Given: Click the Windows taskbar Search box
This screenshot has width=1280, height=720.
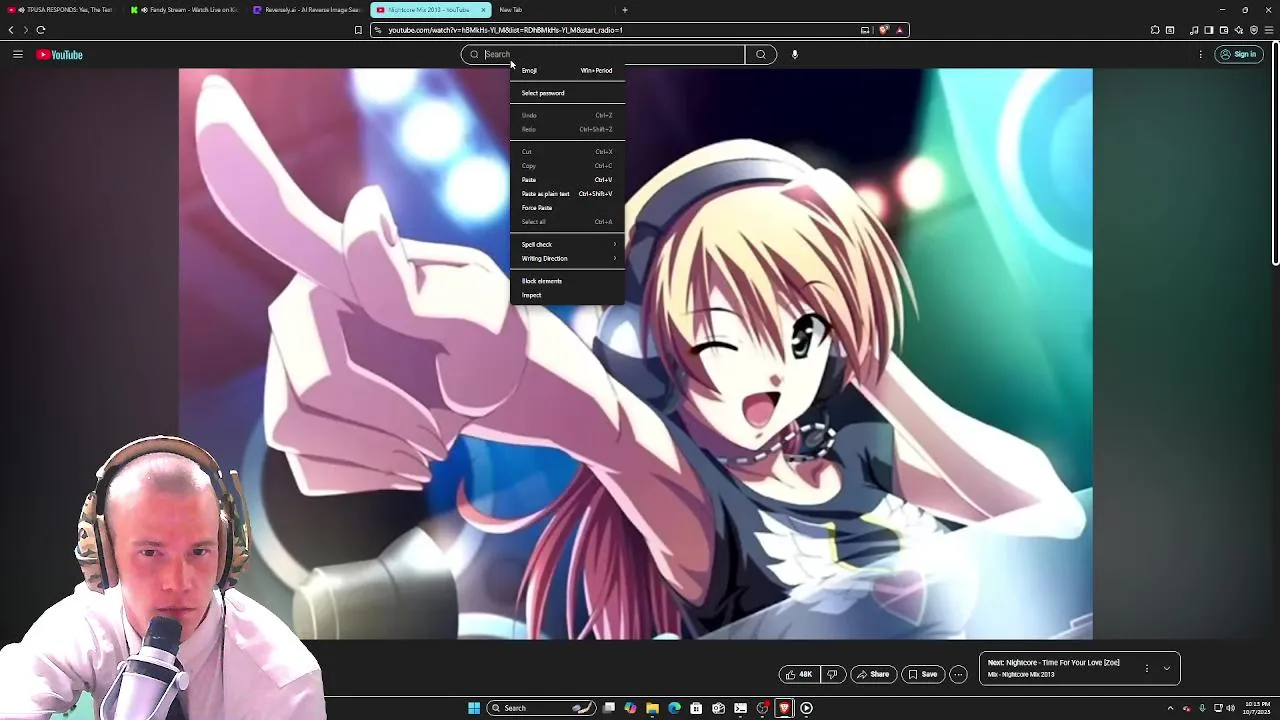Looking at the screenshot, I should (x=541, y=708).
